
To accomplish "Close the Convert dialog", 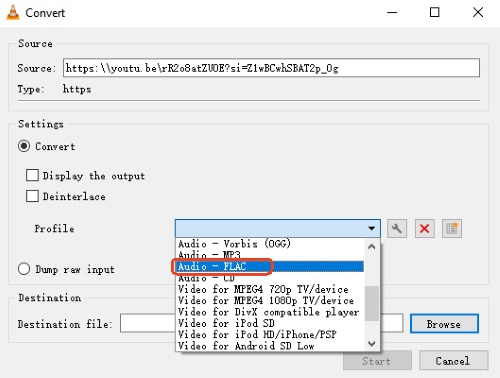I will pyautogui.click(x=478, y=13).
